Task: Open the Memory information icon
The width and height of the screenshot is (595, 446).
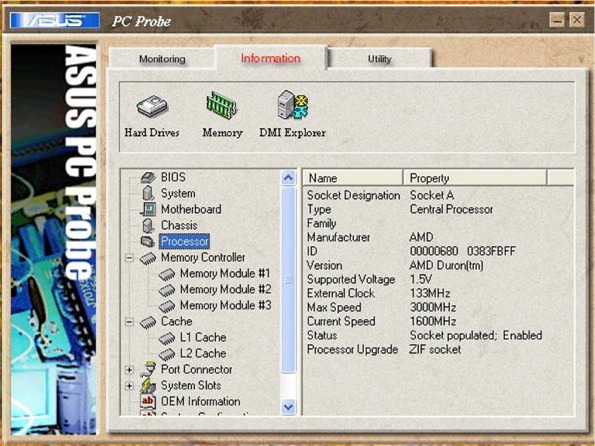Action: click(x=222, y=106)
